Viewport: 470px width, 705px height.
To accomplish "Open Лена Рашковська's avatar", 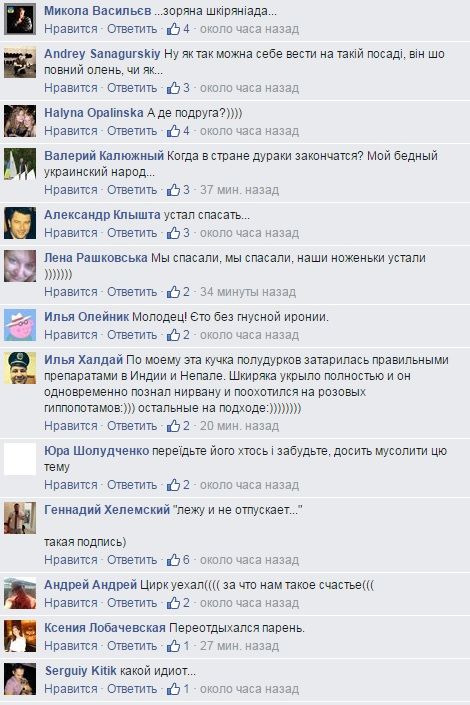I will click(x=20, y=266).
